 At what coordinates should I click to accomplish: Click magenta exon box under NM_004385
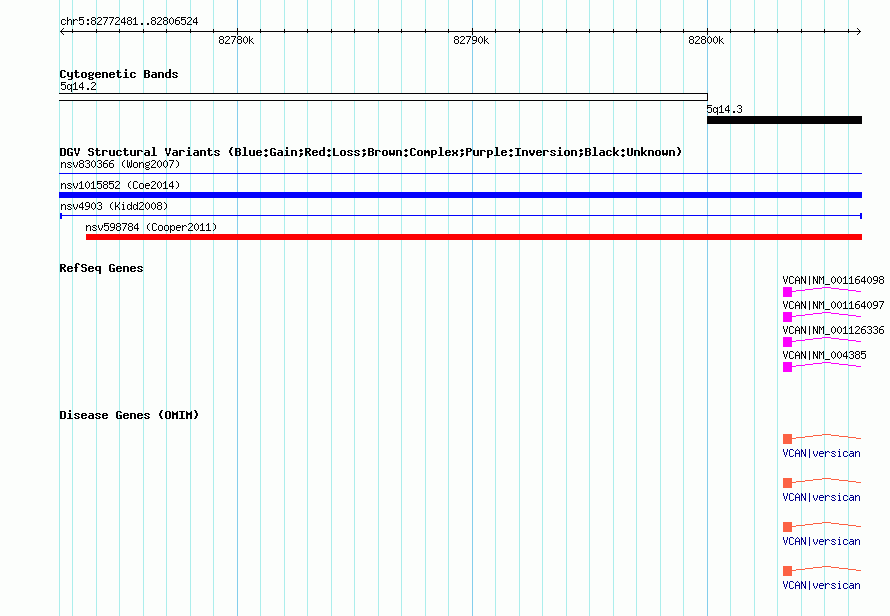click(x=787, y=367)
